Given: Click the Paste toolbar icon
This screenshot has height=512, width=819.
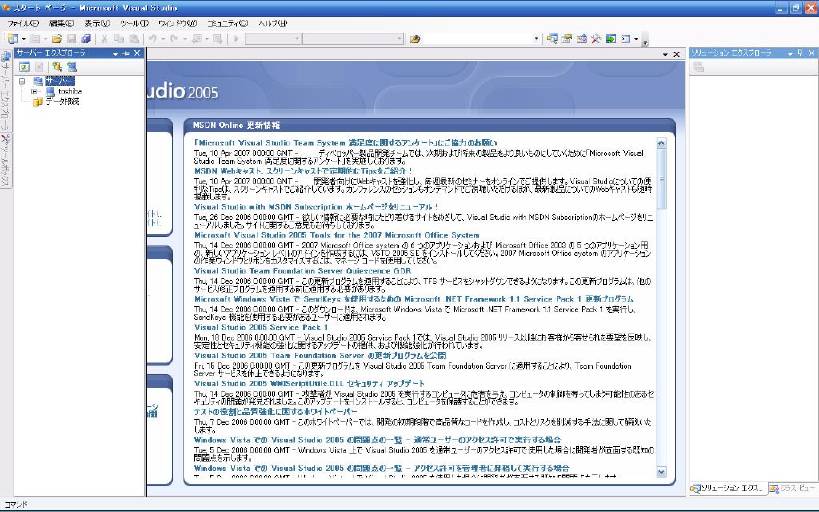Looking at the screenshot, I should click(134, 39).
